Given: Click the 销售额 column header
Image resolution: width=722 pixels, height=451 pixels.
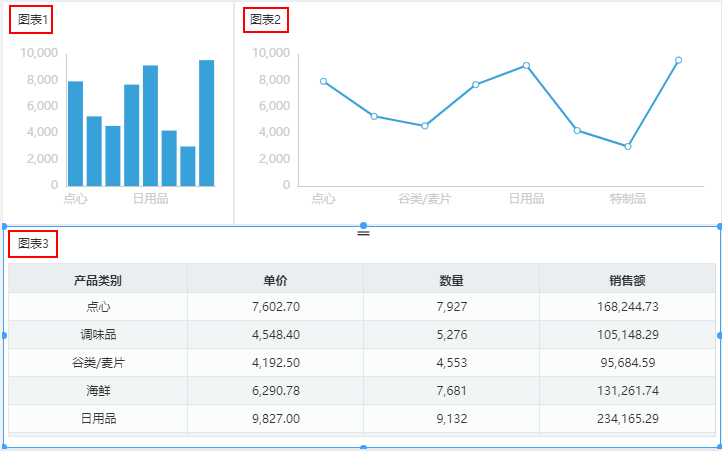Looking at the screenshot, I should tap(627, 278).
